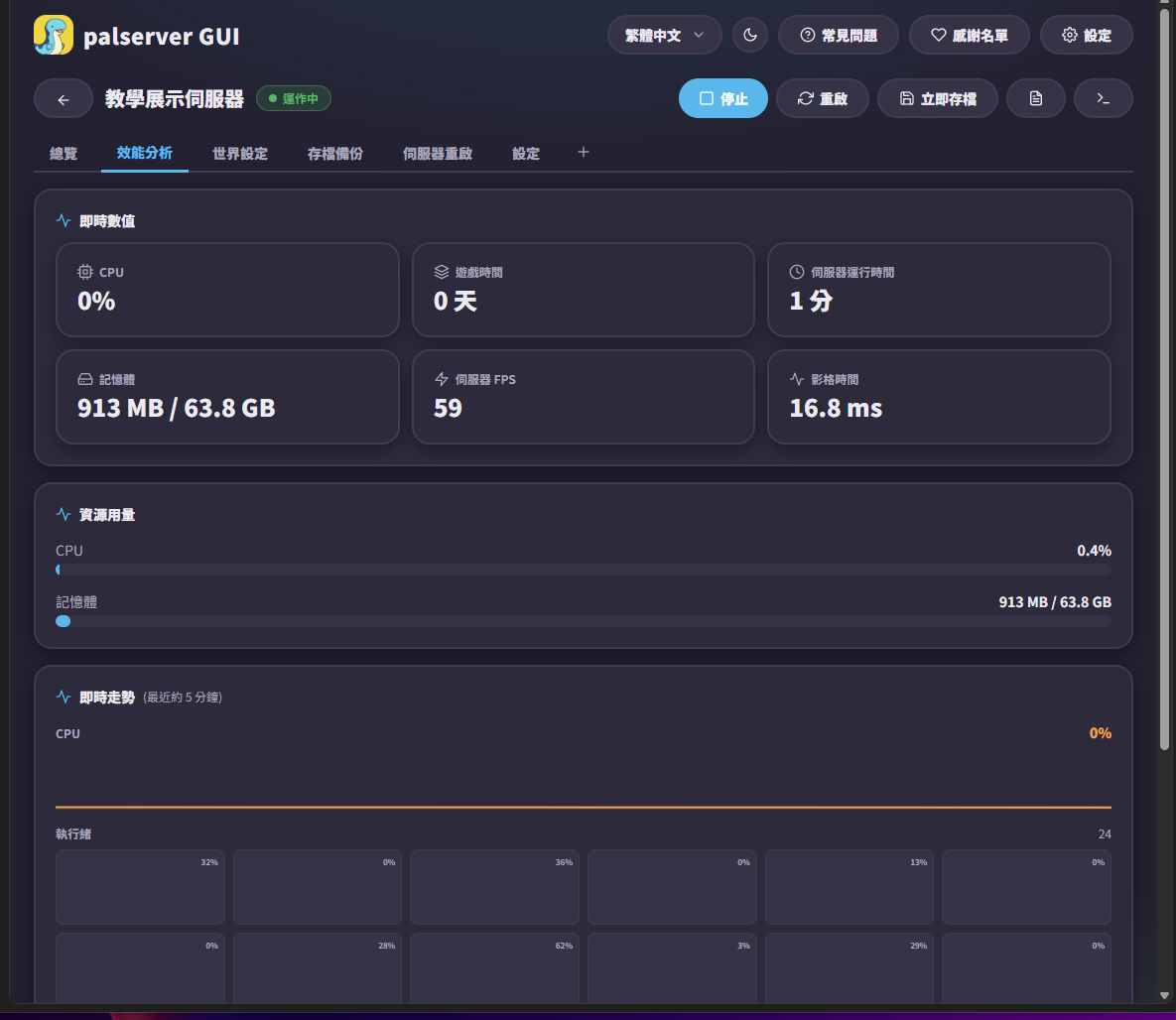Save immediately with 立即存檔 button

coord(938,99)
